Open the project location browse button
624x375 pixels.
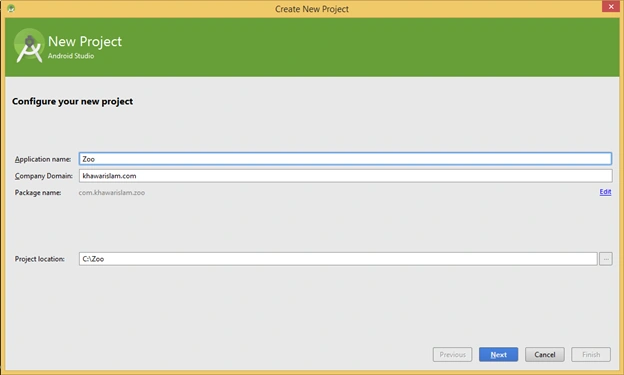point(606,259)
